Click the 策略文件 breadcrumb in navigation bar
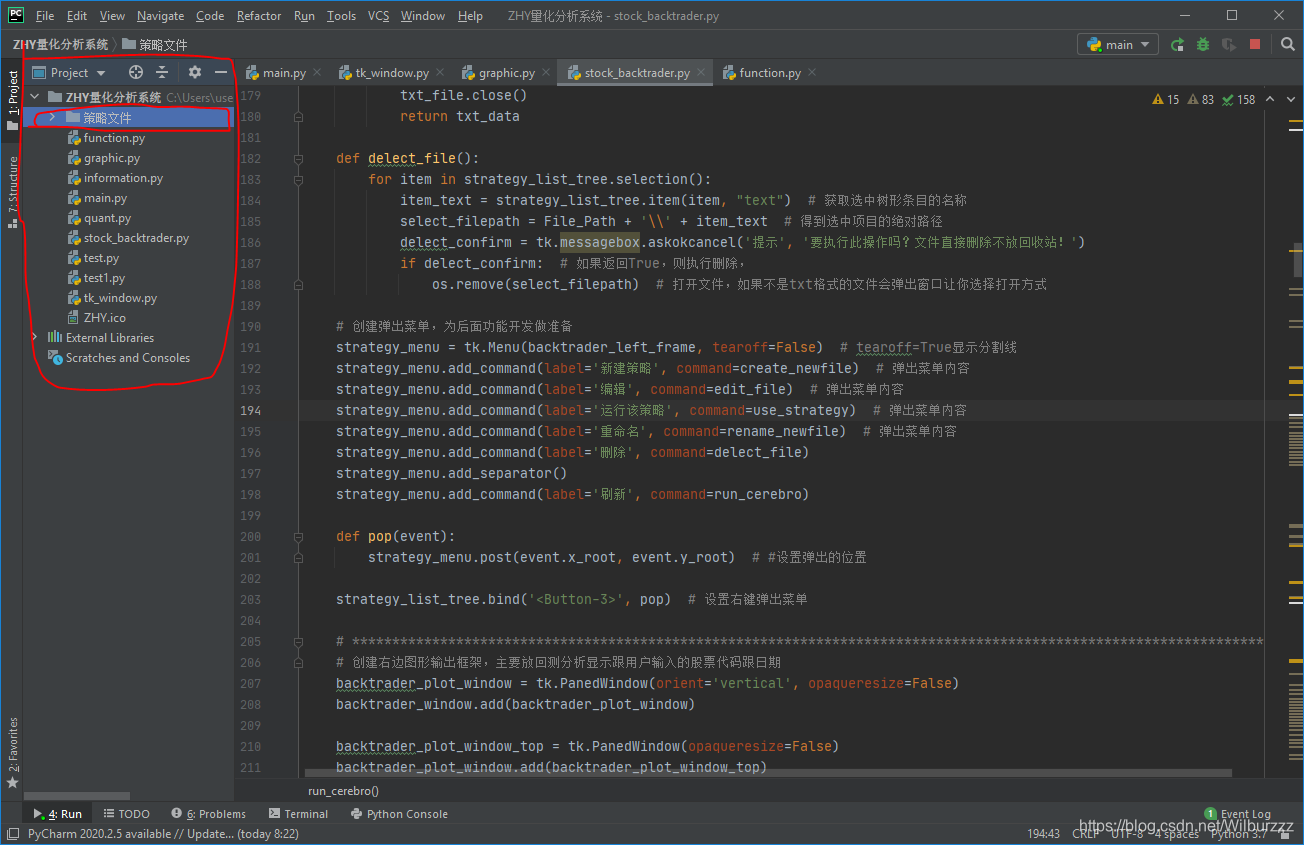The width and height of the screenshot is (1304, 845). [x=154, y=44]
